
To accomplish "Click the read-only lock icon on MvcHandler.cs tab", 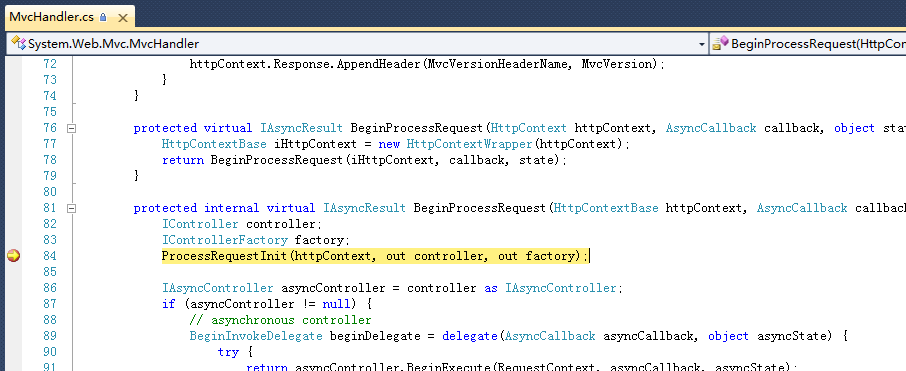I will click(x=103, y=17).
